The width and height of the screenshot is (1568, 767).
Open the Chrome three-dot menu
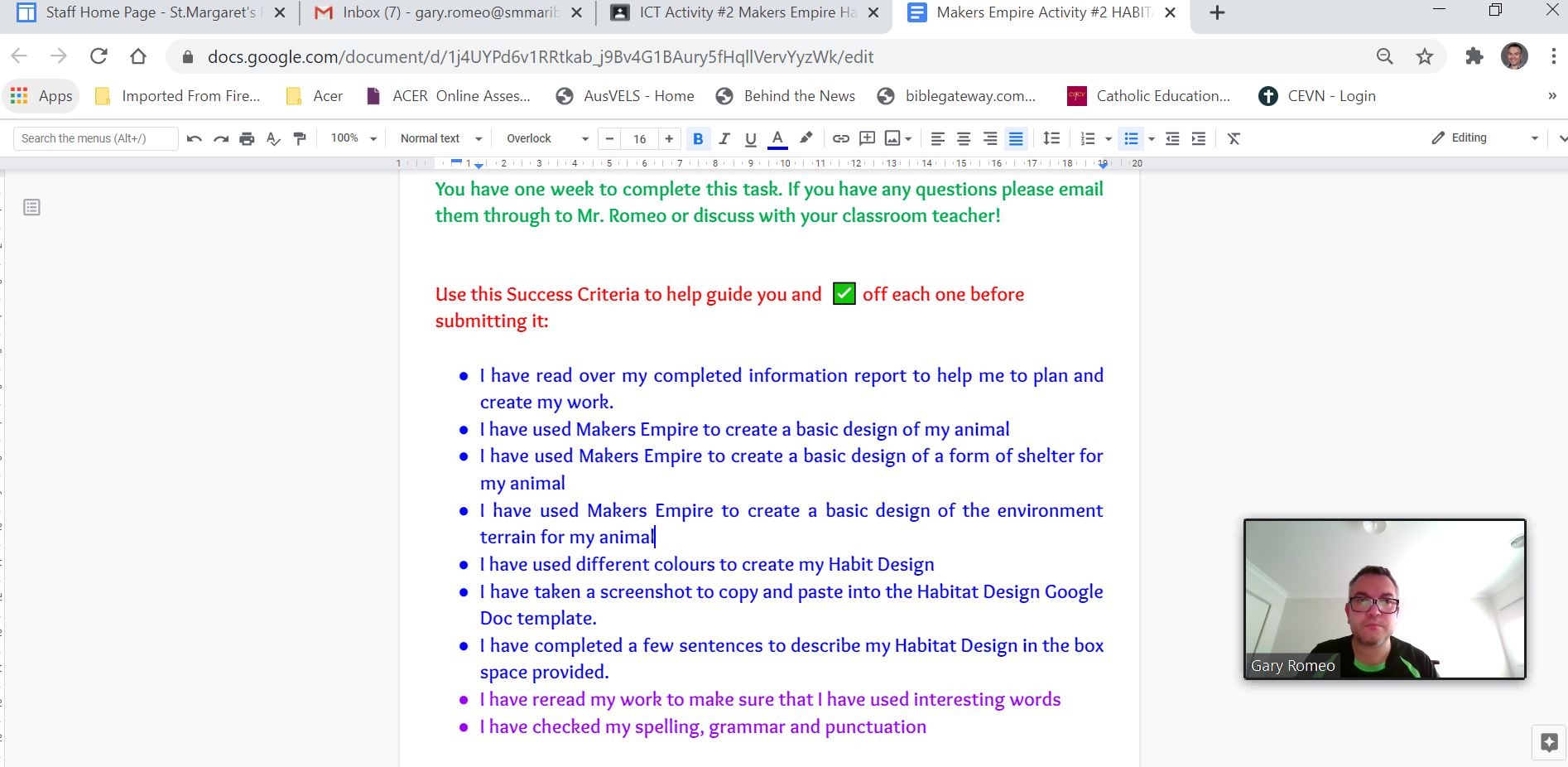tap(1553, 56)
